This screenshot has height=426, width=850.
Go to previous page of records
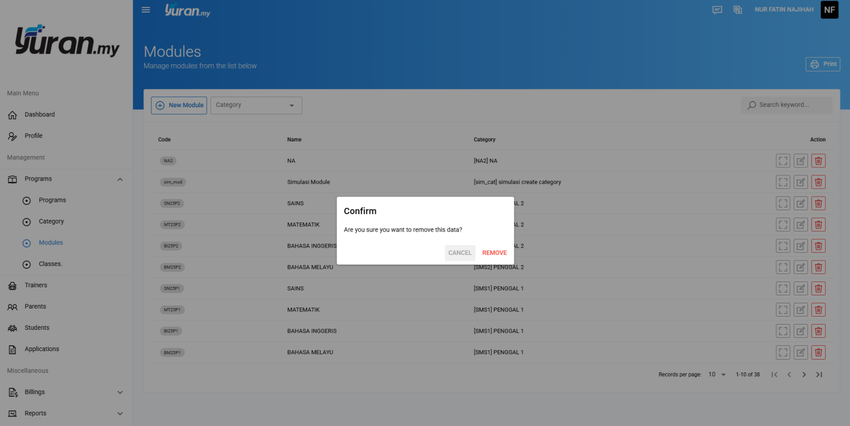[x=789, y=375]
